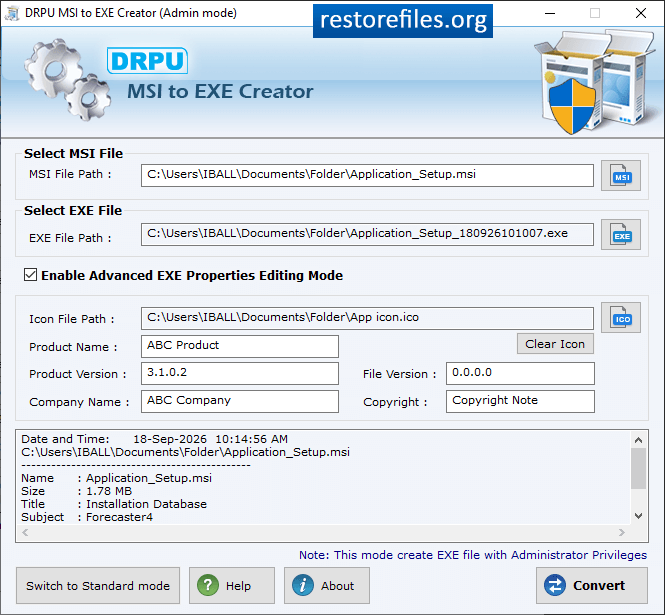Click the log scroll up arrow

(638, 440)
